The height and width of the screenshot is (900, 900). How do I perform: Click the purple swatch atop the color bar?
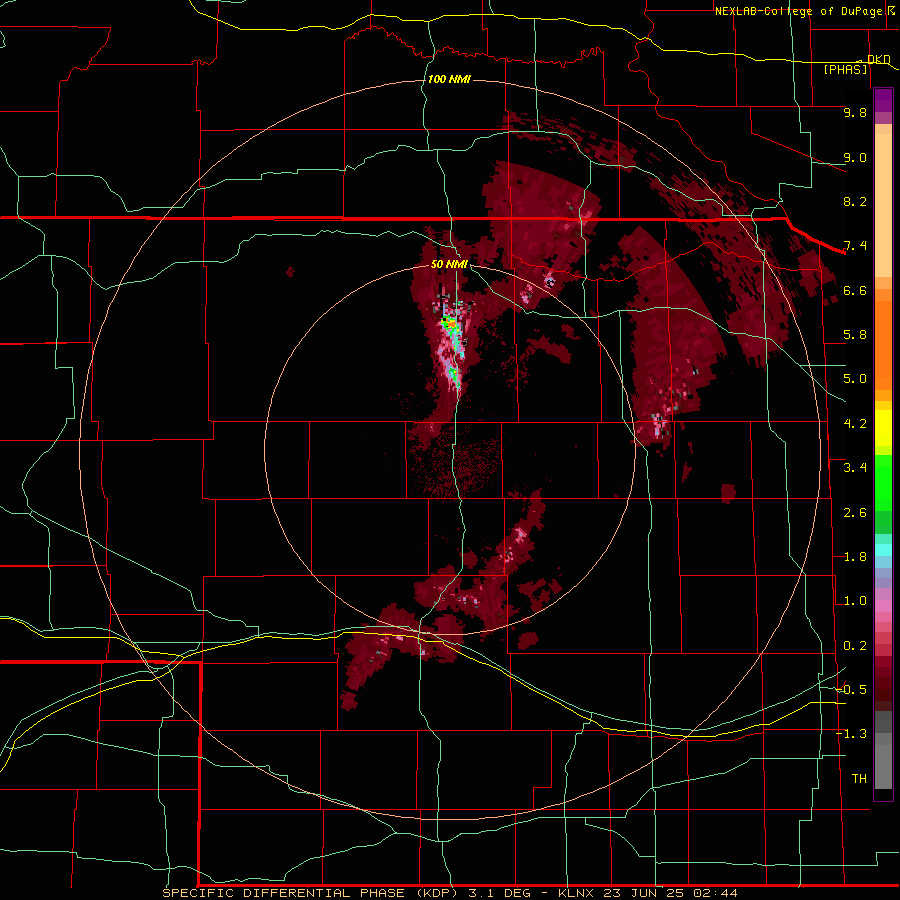pyautogui.click(x=883, y=100)
